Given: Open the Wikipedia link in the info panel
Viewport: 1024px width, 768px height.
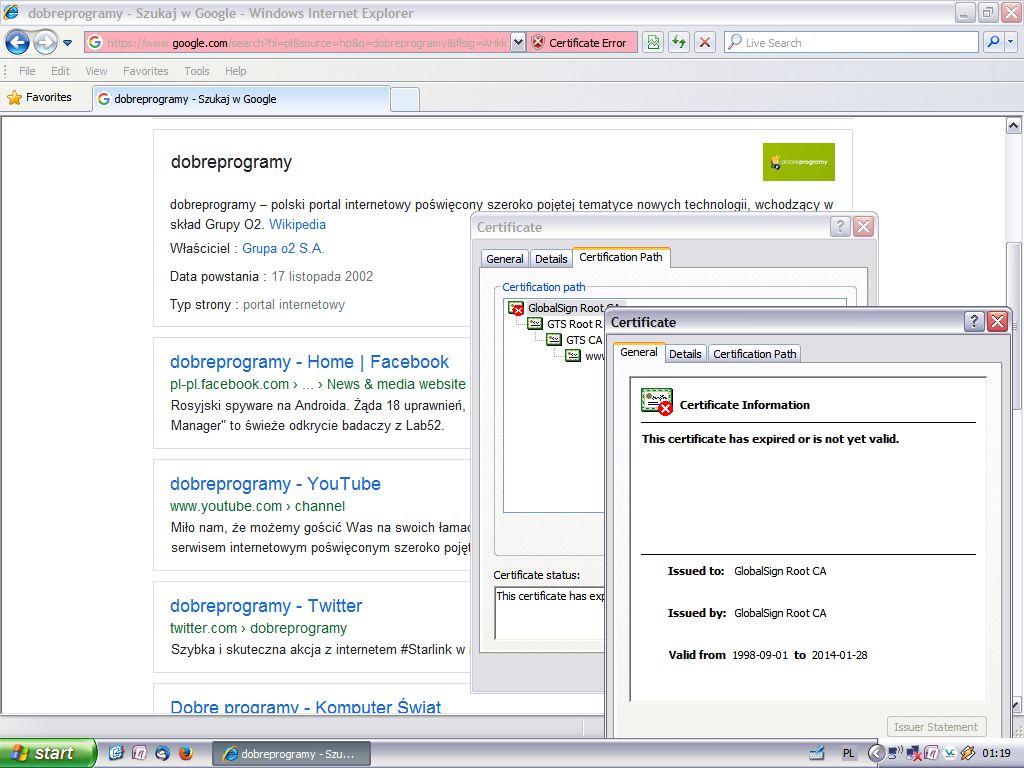Looking at the screenshot, I should point(297,225).
